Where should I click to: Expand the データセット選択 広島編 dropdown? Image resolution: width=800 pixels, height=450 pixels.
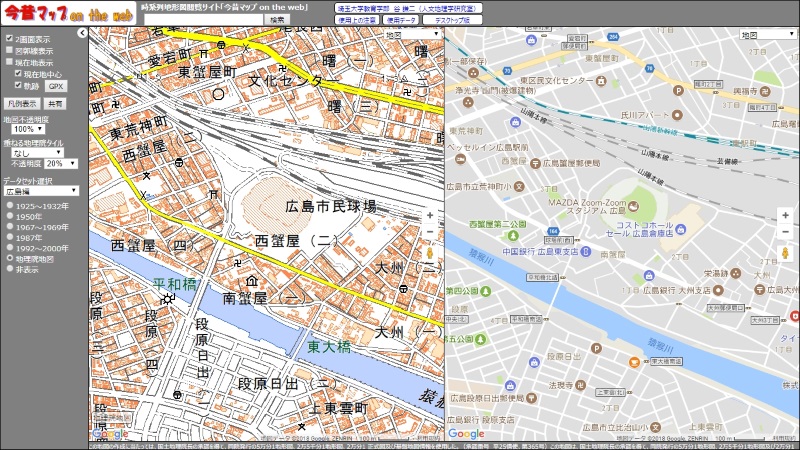pos(42,190)
